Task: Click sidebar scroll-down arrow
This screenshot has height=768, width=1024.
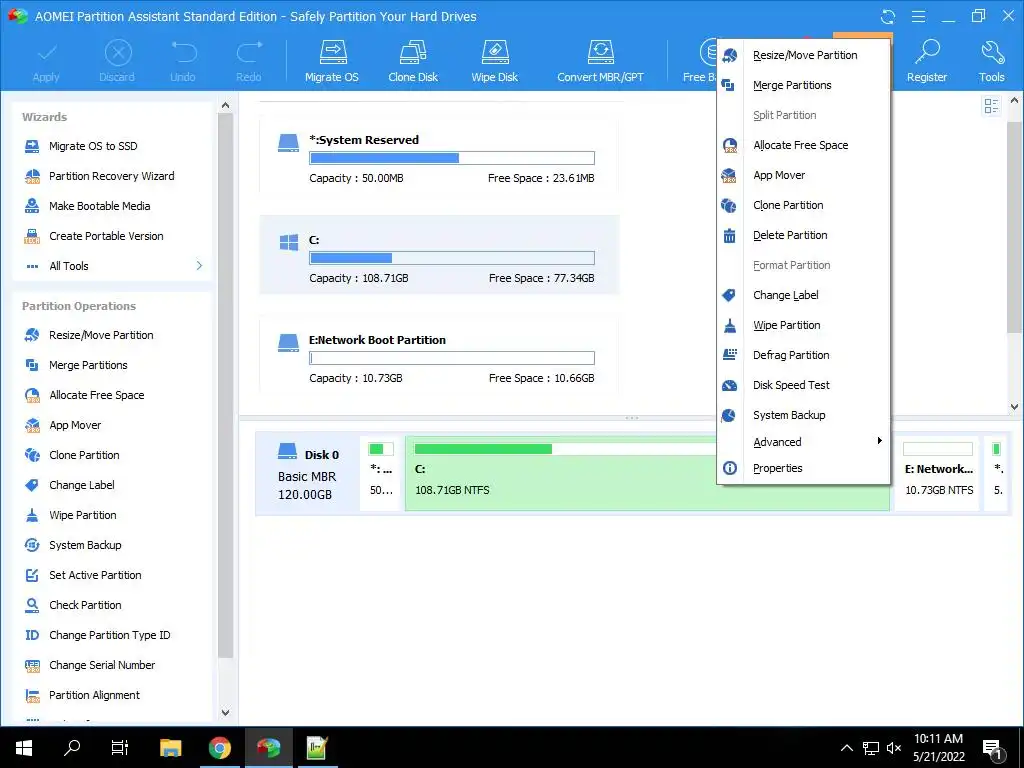Action: click(x=225, y=713)
